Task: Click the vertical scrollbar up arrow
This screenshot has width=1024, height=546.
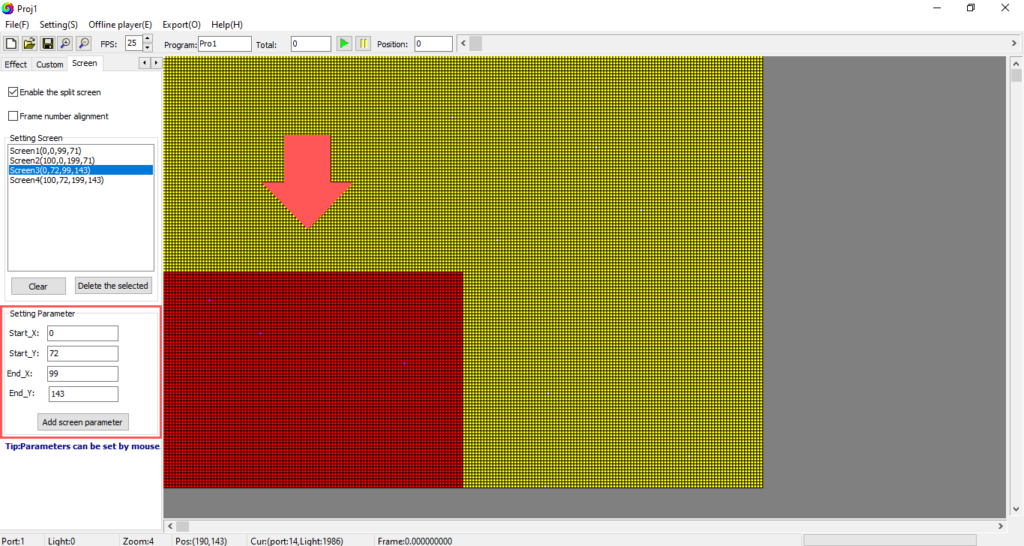Action: click(1016, 63)
